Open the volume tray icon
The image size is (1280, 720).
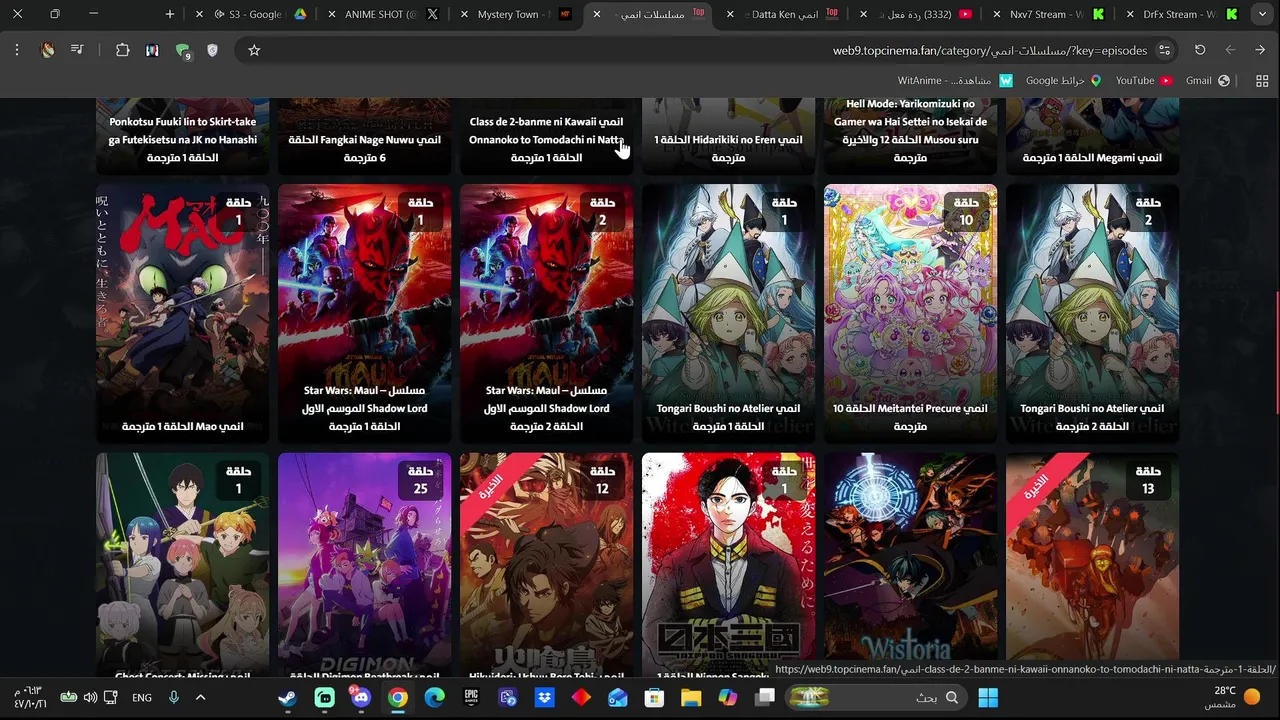point(90,697)
